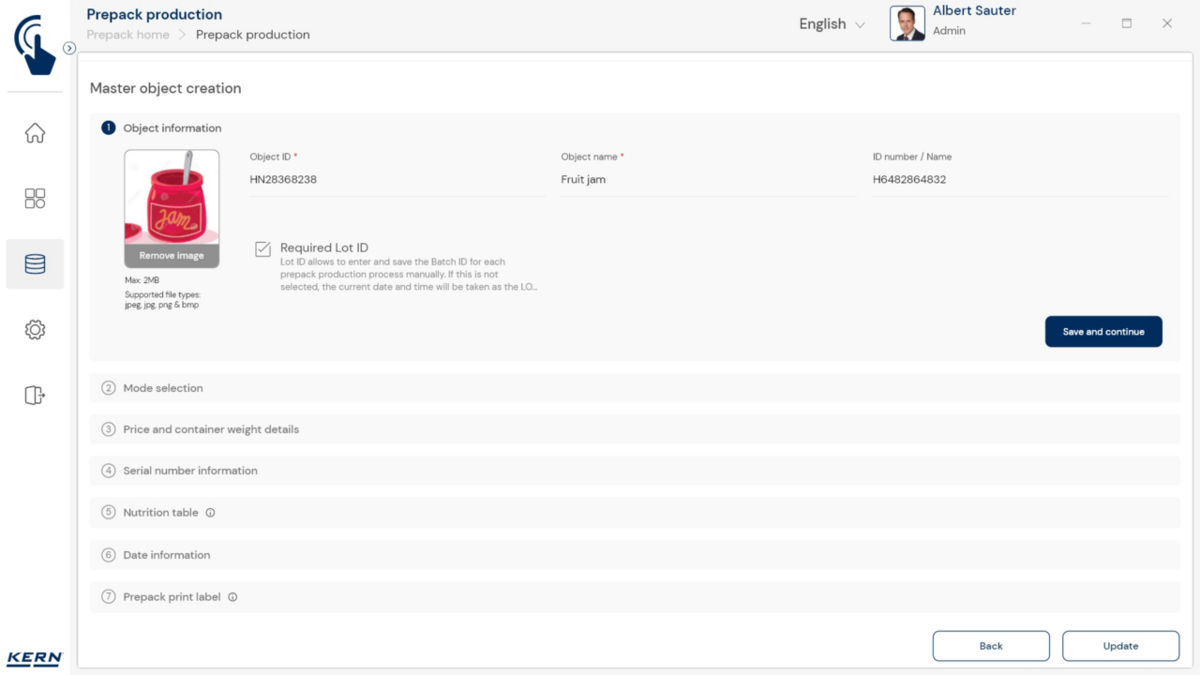Viewport: 1200px width, 675px height.
Task: Click the Save and continue button
Action: (1103, 332)
